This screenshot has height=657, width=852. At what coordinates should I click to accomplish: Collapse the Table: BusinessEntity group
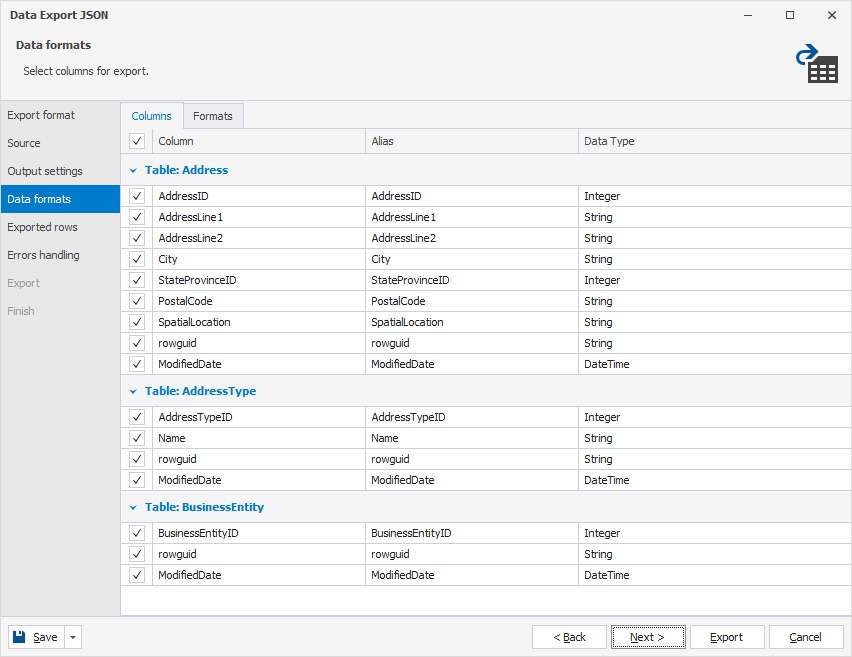(x=133, y=508)
